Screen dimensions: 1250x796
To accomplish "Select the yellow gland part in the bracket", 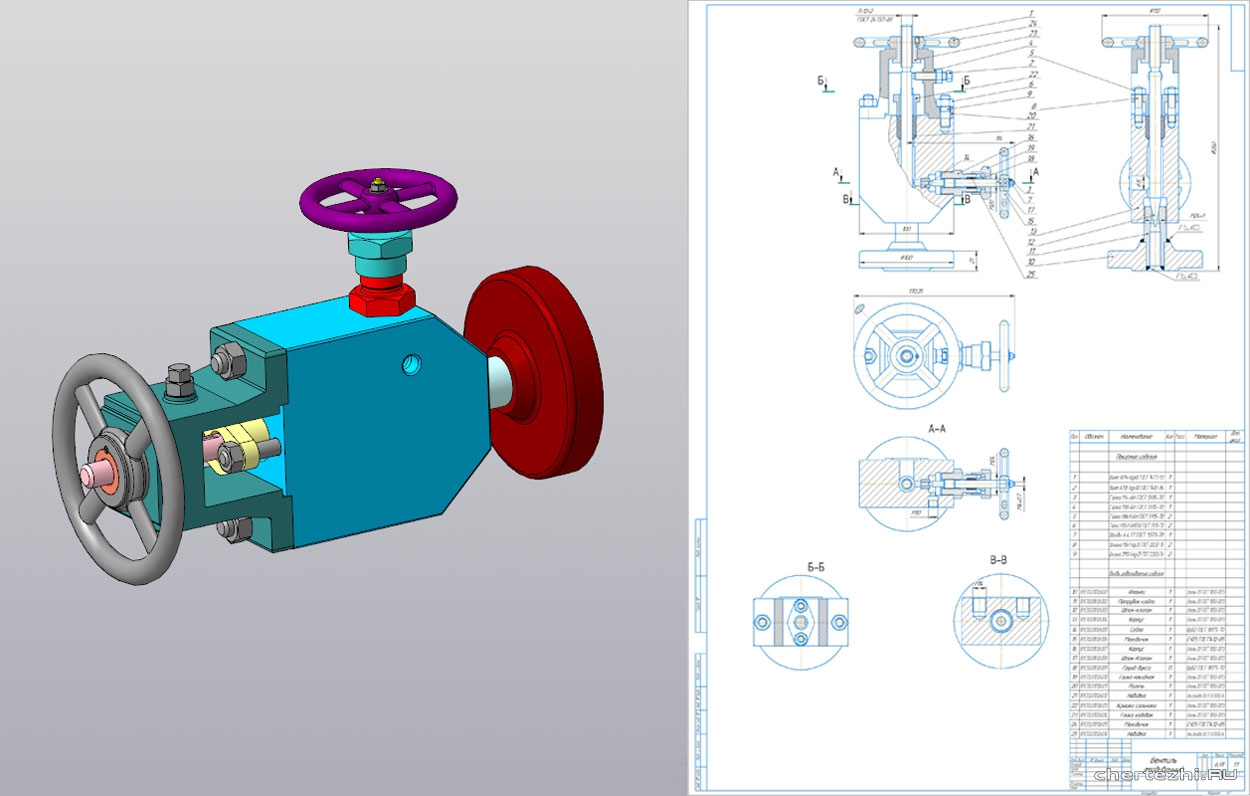I will (242, 450).
